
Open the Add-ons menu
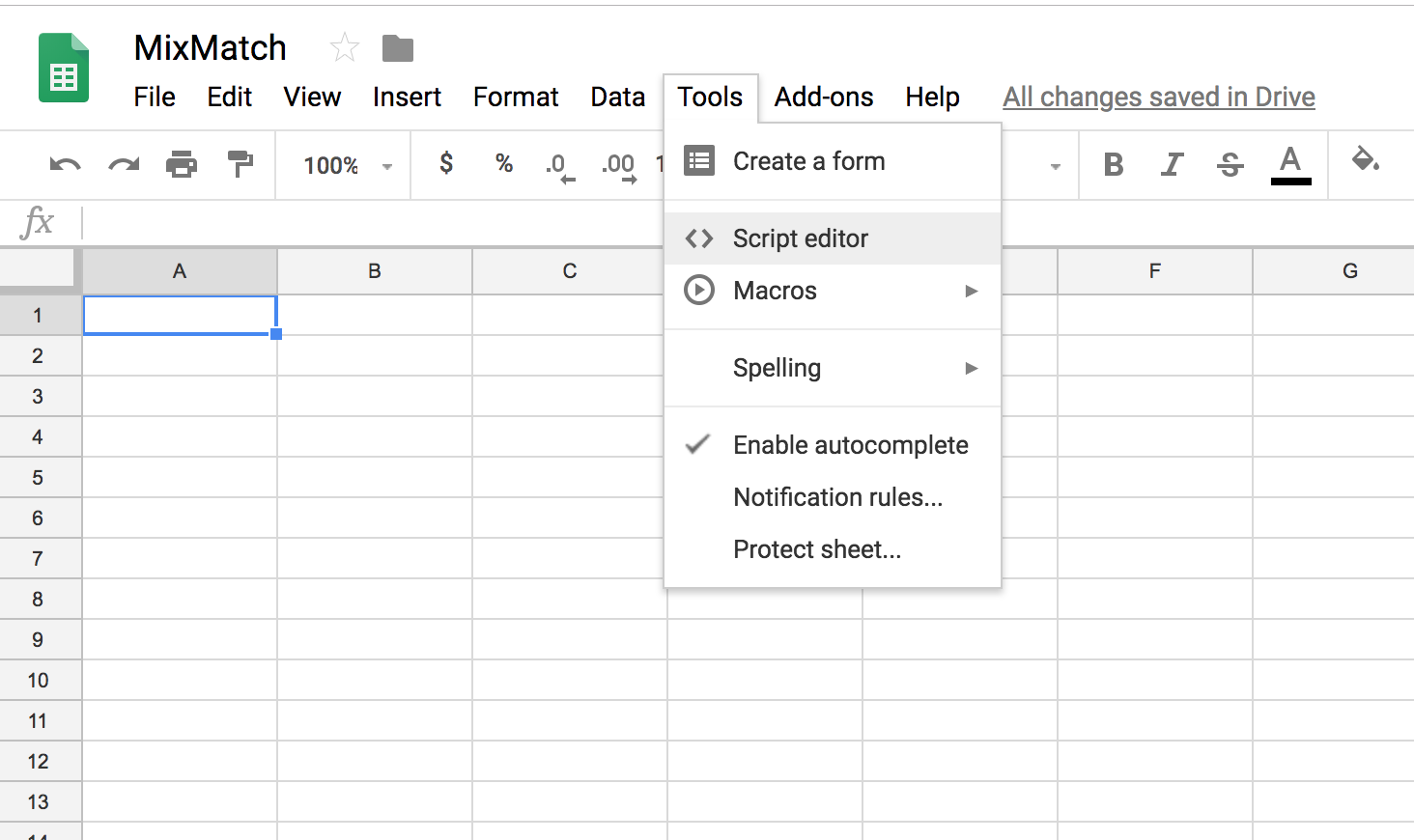click(x=823, y=98)
